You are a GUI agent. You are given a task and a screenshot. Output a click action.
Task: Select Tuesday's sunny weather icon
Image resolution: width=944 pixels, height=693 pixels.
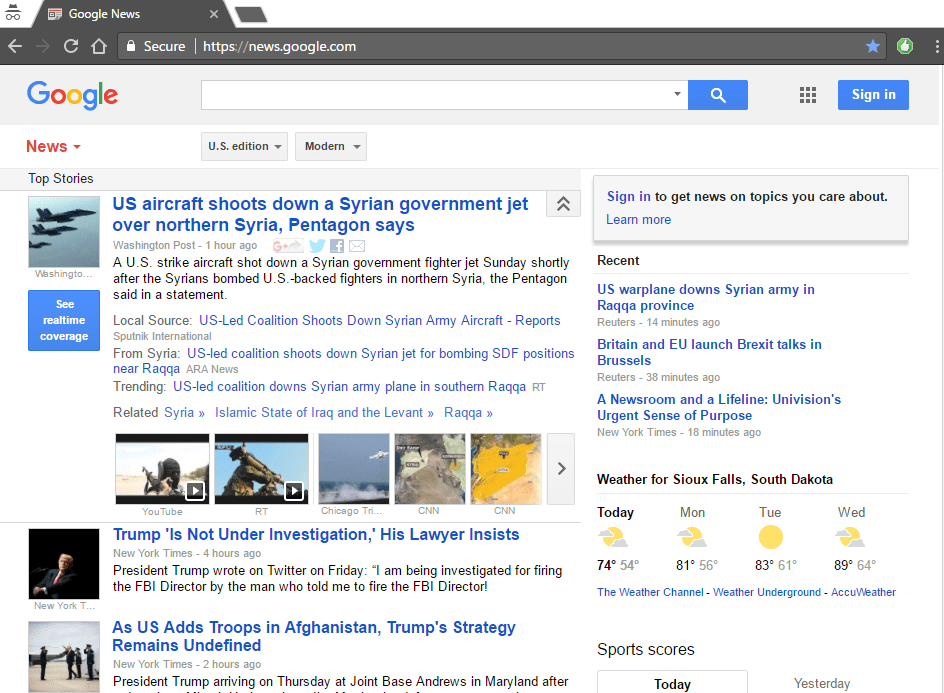(770, 537)
